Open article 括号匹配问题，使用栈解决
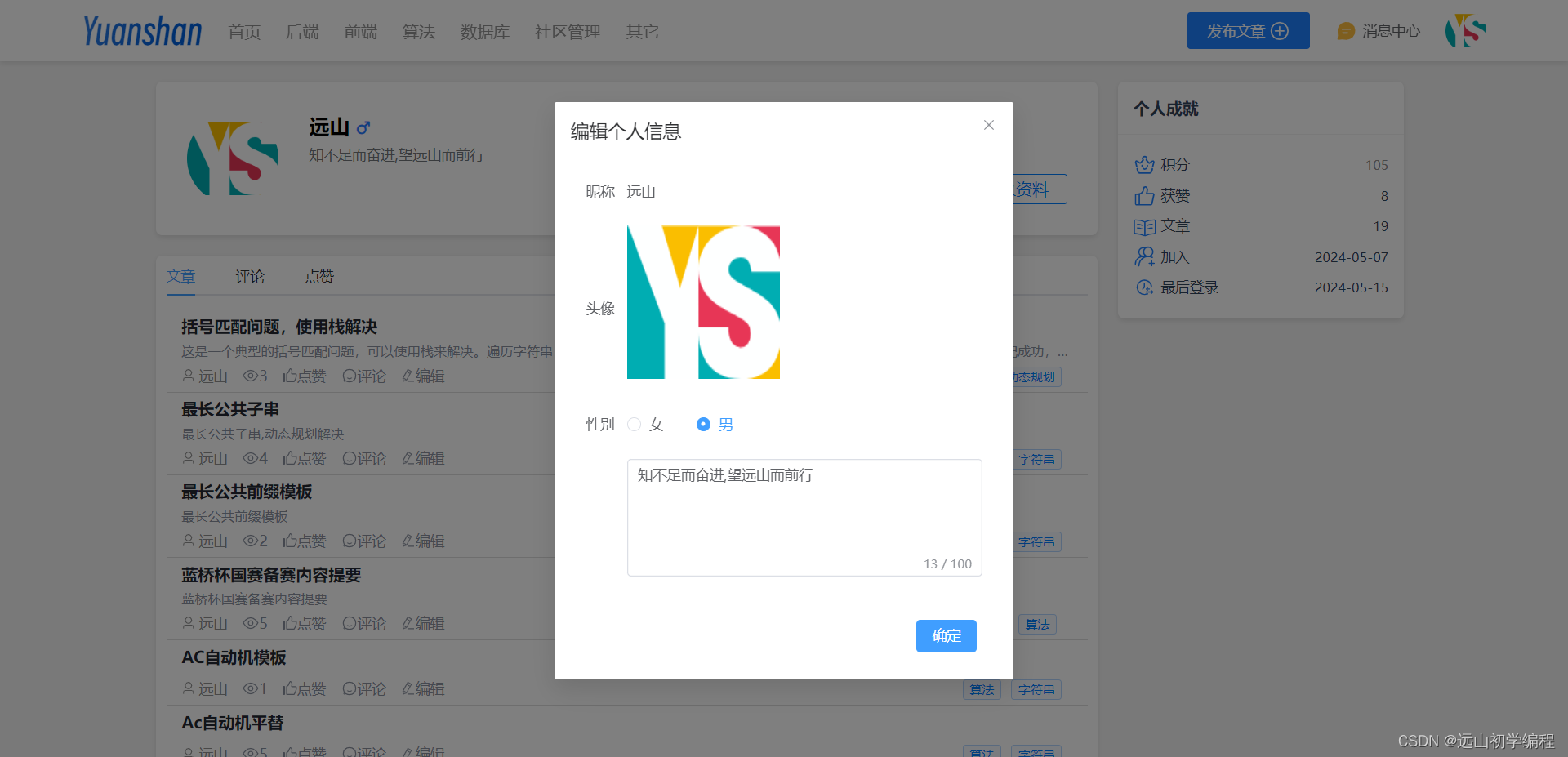 279,327
